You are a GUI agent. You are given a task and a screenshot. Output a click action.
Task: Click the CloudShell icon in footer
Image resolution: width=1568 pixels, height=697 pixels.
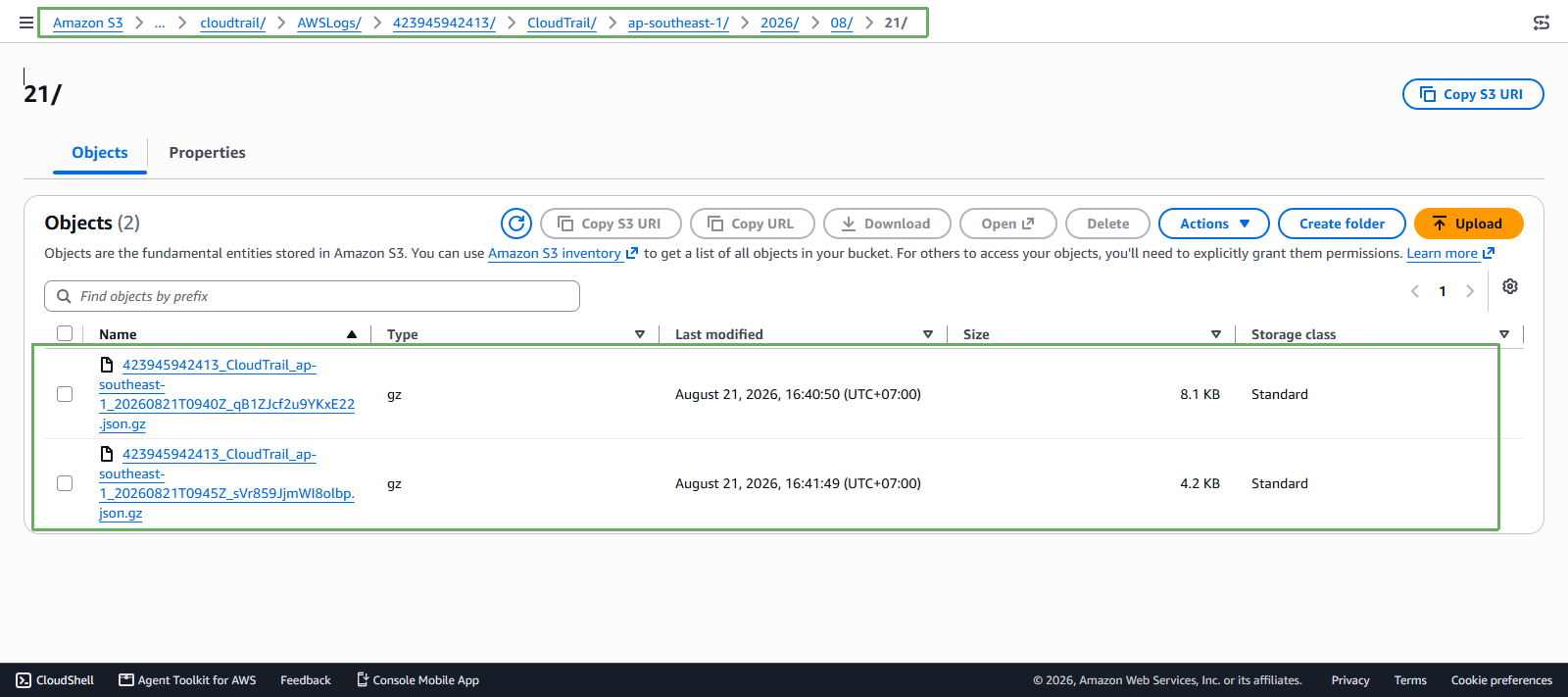point(24,680)
